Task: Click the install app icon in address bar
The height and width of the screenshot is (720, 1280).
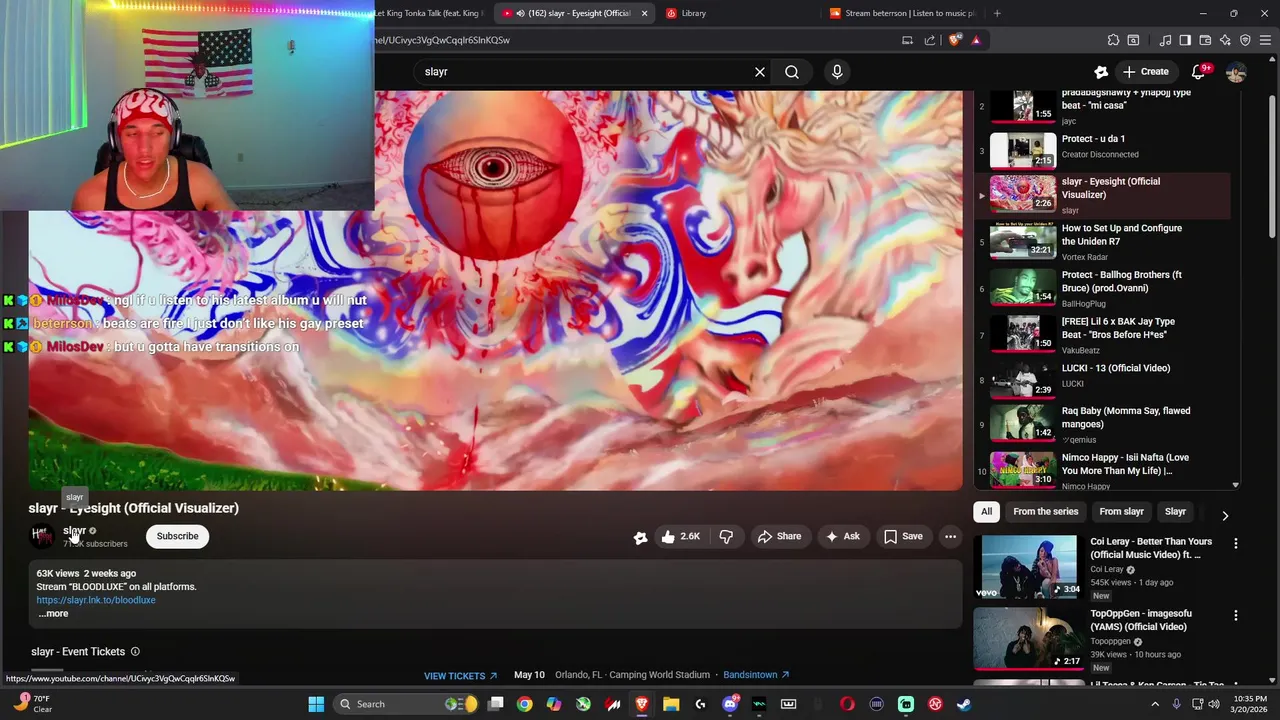Action: 907,40
